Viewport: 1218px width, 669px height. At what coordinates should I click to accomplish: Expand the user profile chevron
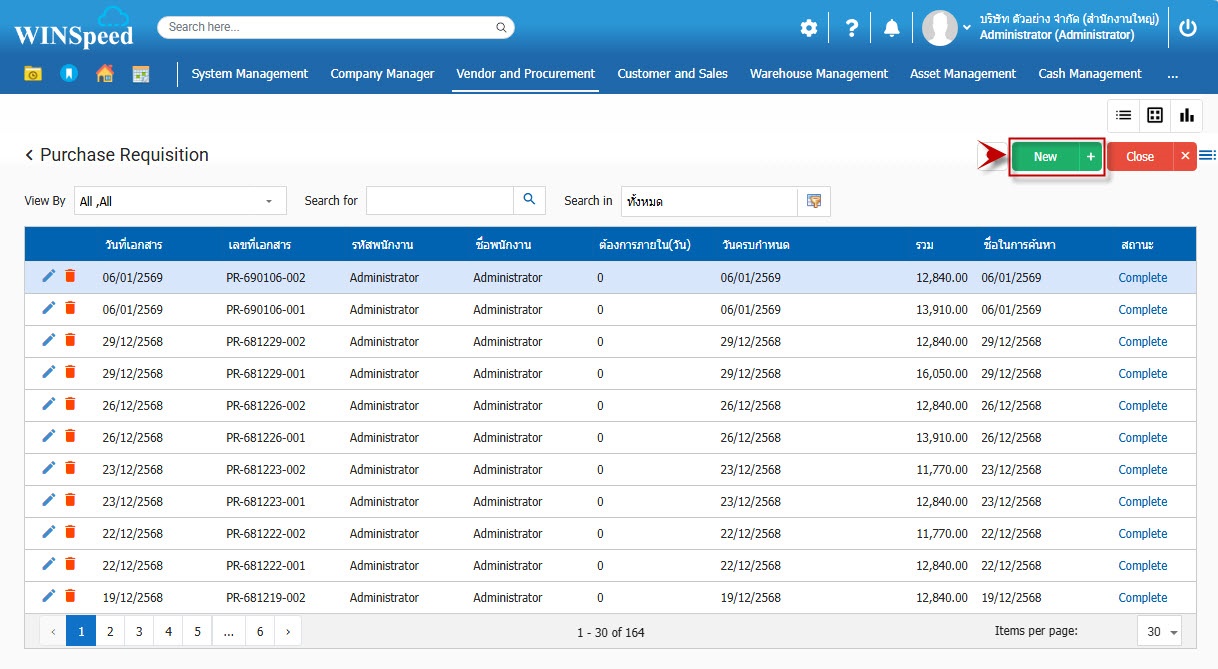pyautogui.click(x=967, y=27)
